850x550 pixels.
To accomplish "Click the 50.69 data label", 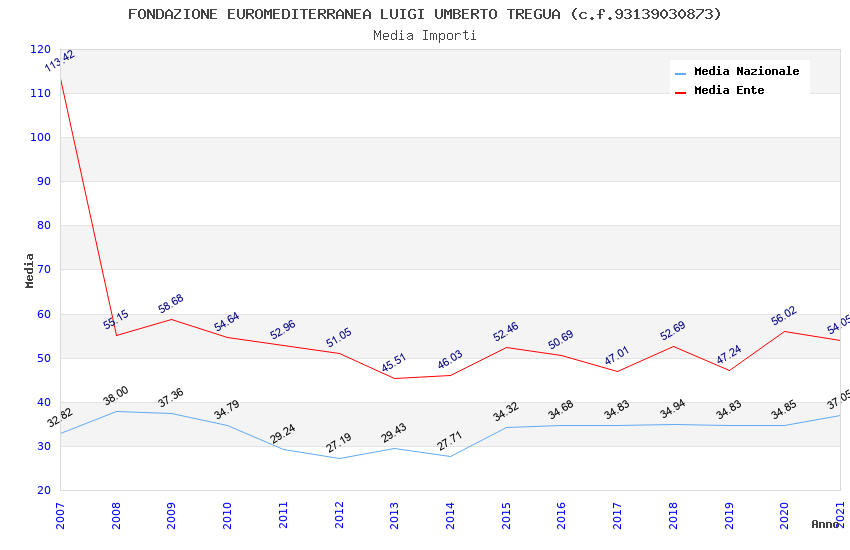I will [x=561, y=340].
